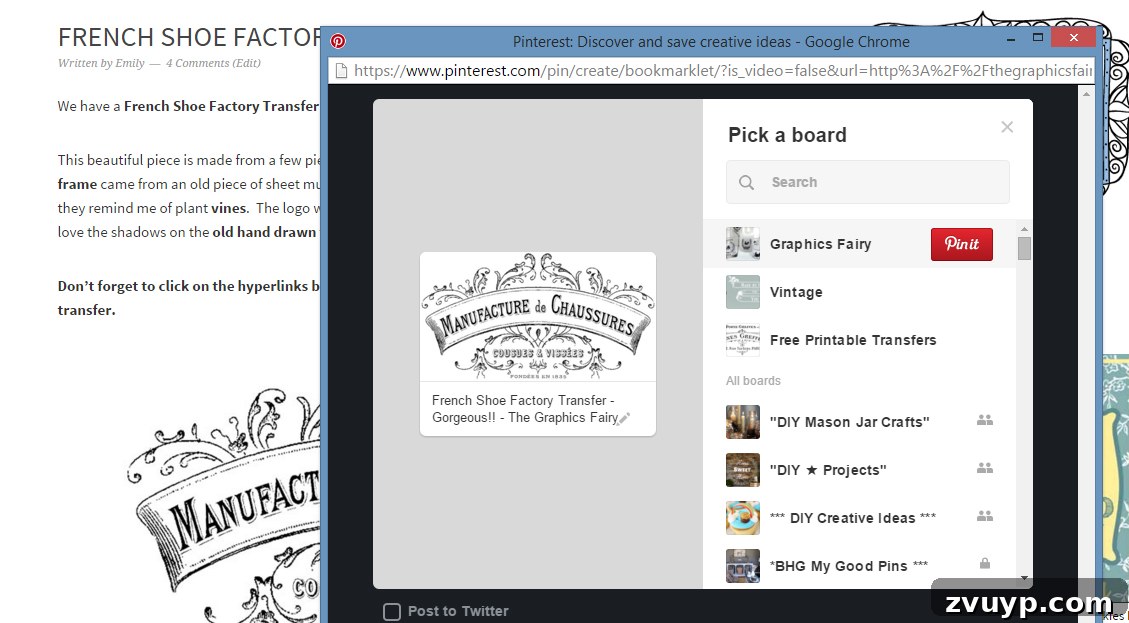Close the Pick a board dialog with X

pos(1007,127)
